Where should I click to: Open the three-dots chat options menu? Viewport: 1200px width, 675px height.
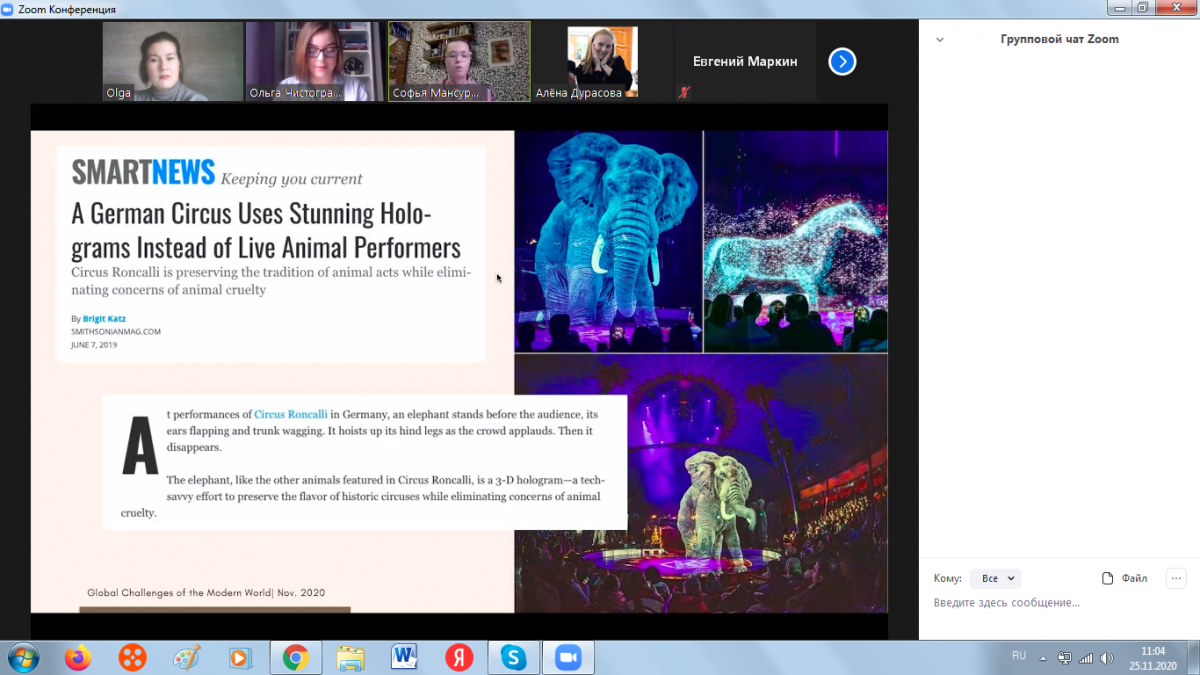[1176, 578]
